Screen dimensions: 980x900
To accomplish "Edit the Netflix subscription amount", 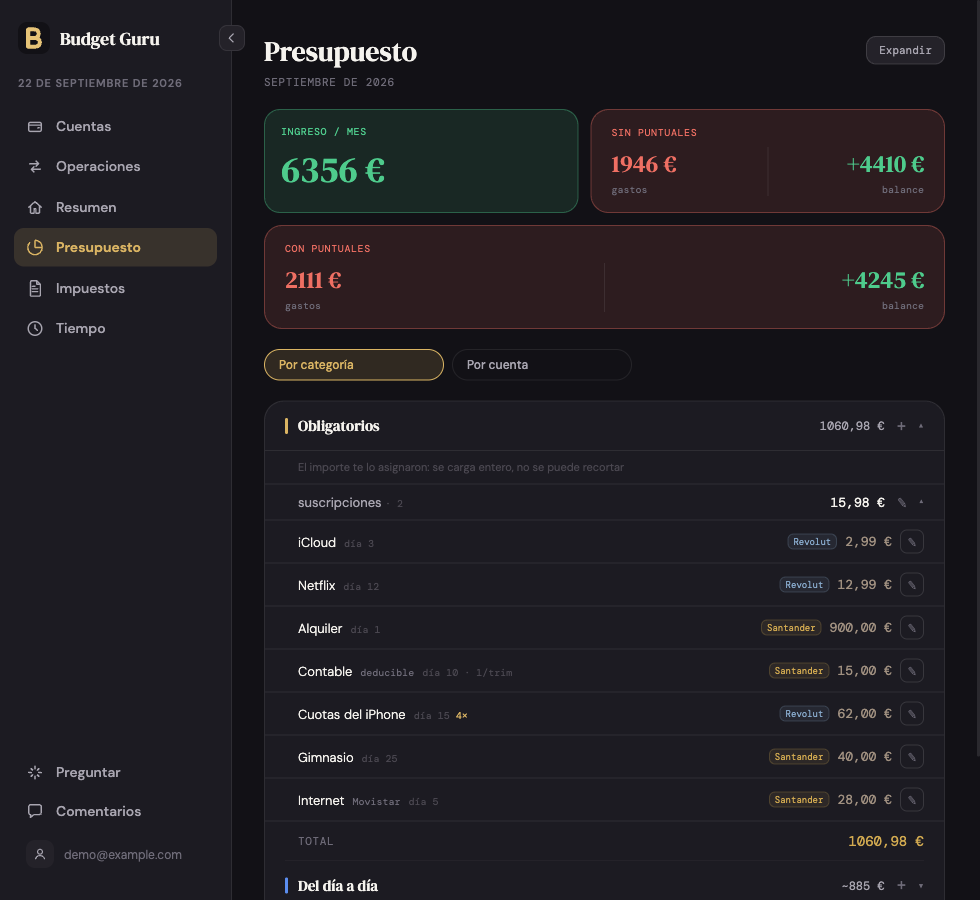I will 912,585.
